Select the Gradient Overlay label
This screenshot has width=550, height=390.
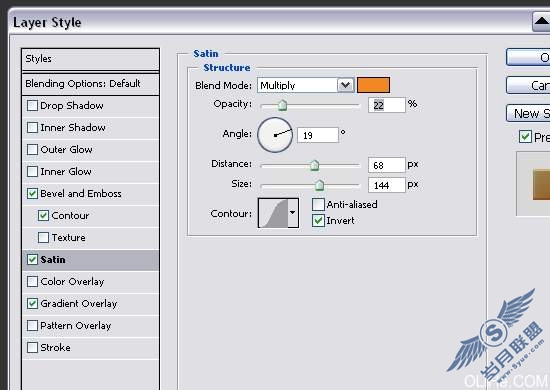tap(79, 304)
